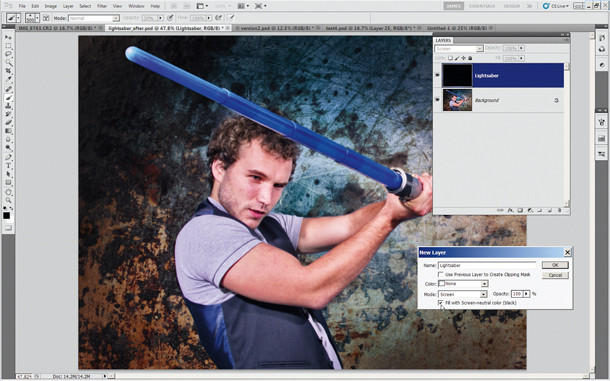Select the Horizontal Type tool
This screenshot has height=381, width=610.
click(8, 166)
